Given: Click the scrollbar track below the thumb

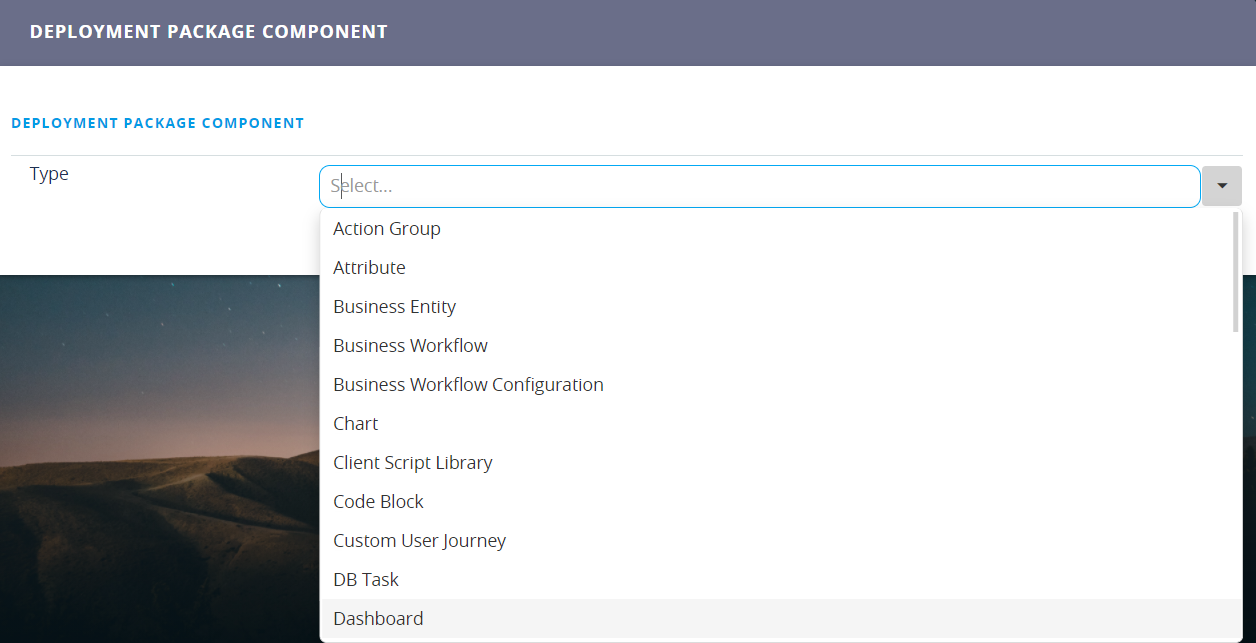Looking at the screenshot, I should click(x=1236, y=480).
